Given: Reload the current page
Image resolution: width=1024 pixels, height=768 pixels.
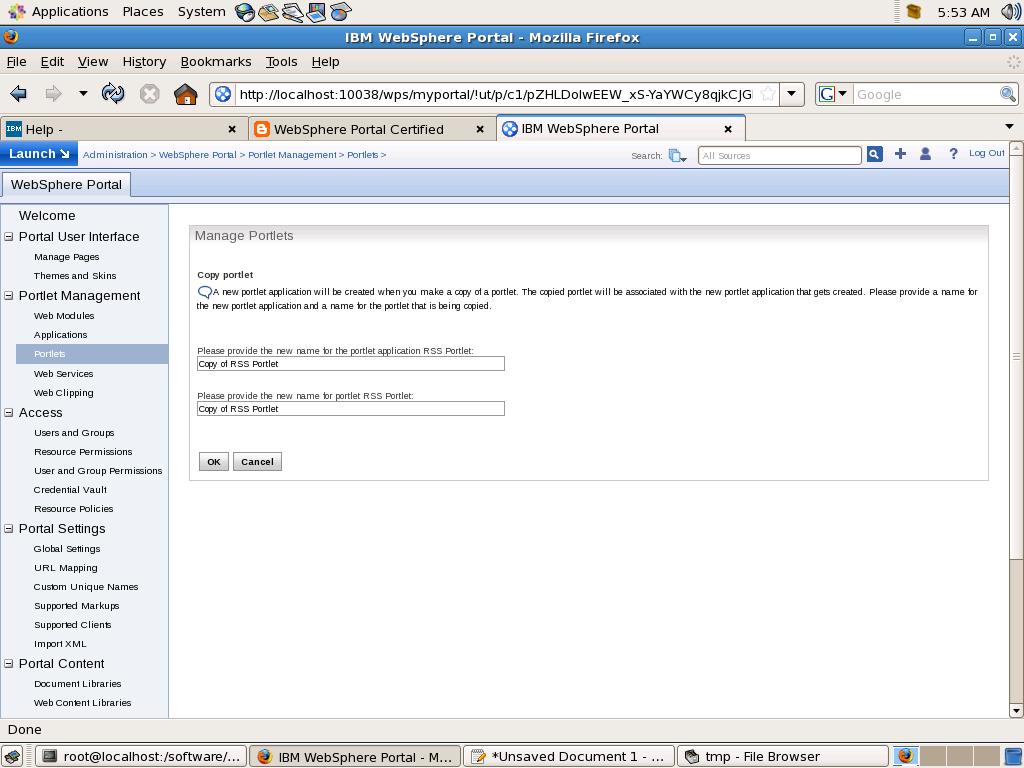Looking at the screenshot, I should pyautogui.click(x=113, y=94).
